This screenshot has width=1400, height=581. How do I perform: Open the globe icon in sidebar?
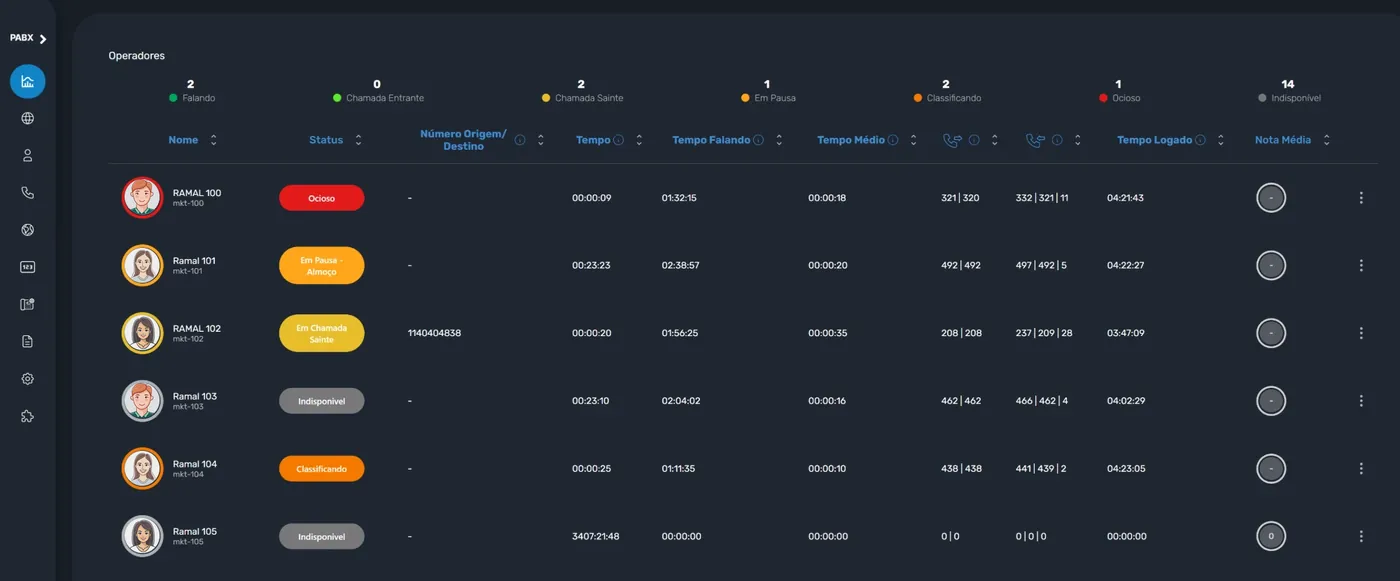(x=28, y=119)
